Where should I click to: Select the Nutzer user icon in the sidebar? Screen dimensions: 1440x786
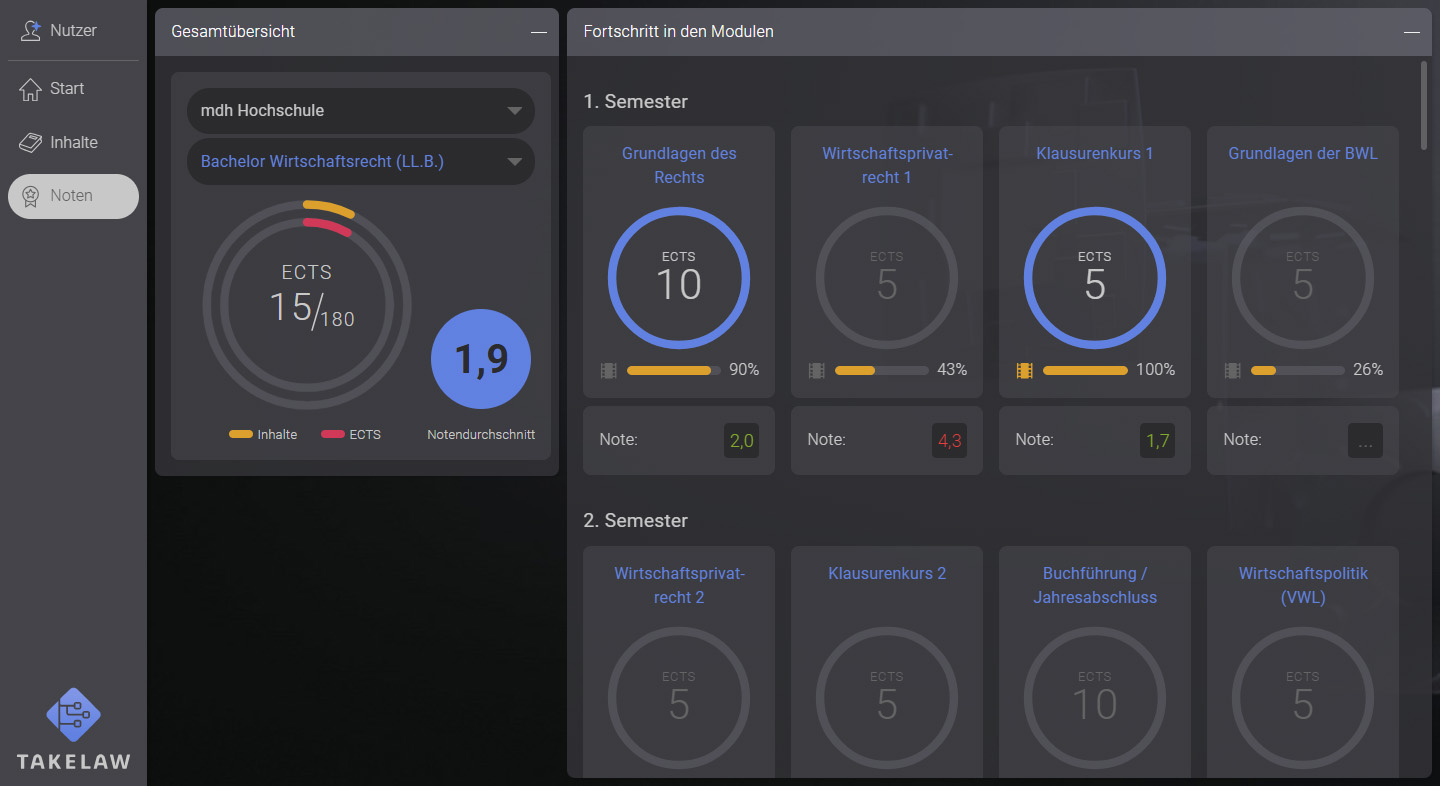click(x=28, y=30)
